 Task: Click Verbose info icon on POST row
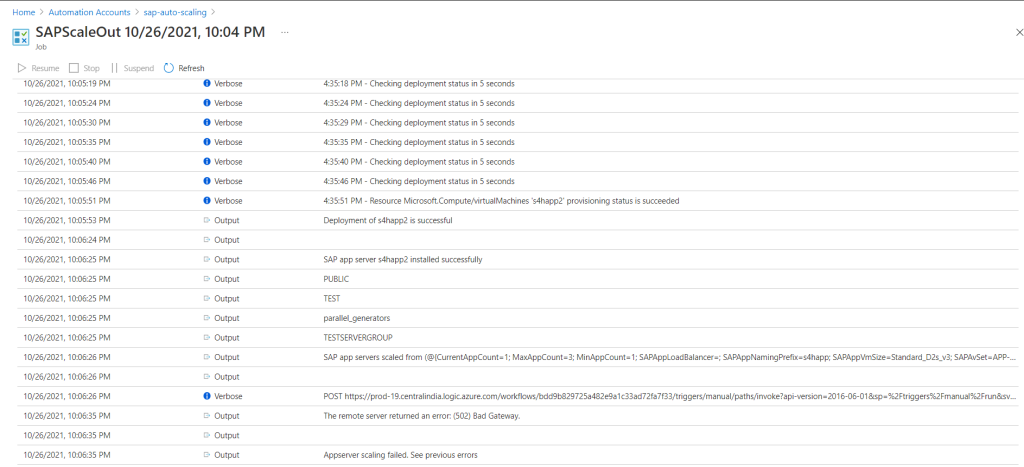pos(207,396)
